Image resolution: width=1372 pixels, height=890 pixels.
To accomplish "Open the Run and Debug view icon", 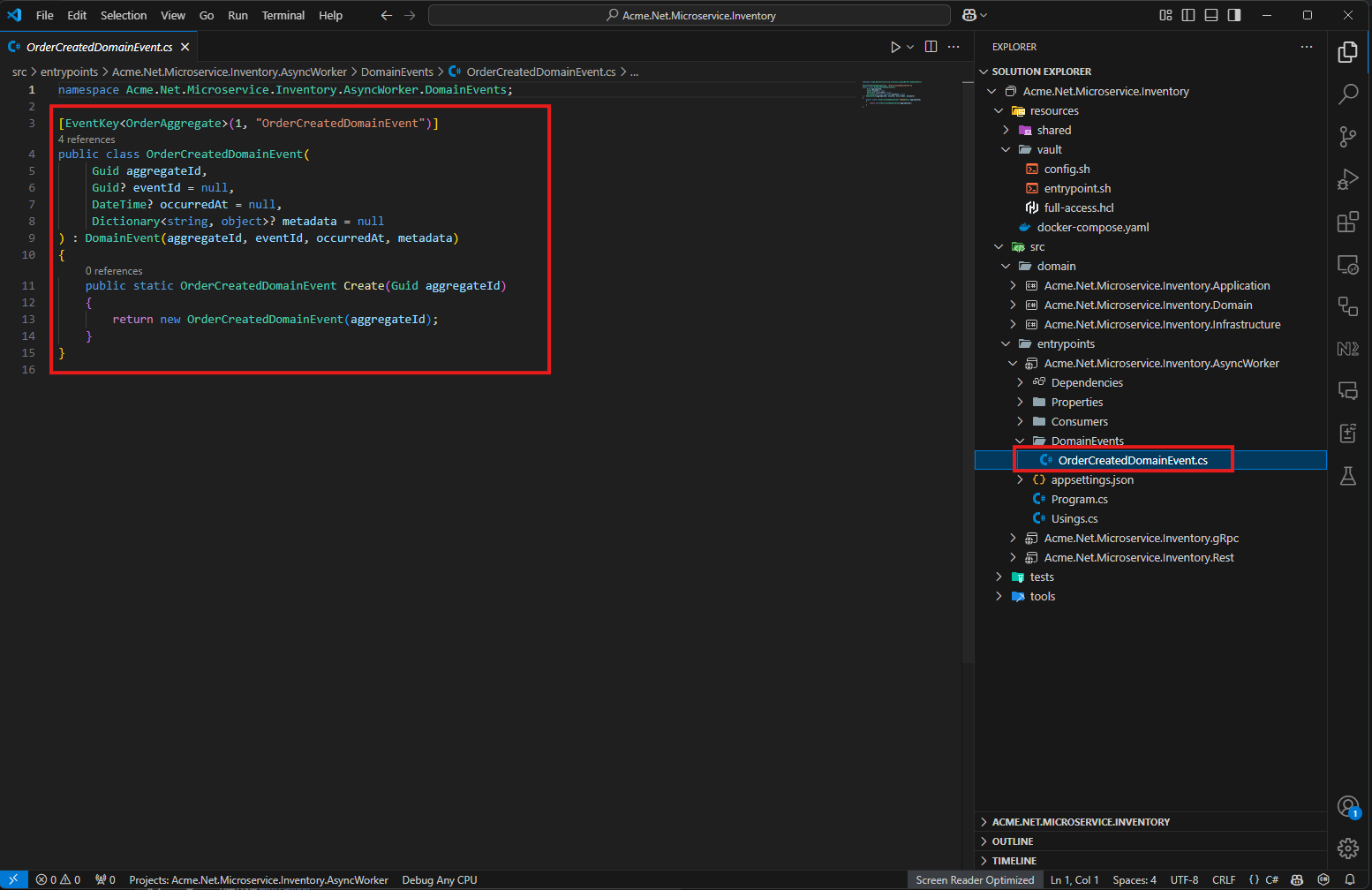I will coord(1348,179).
